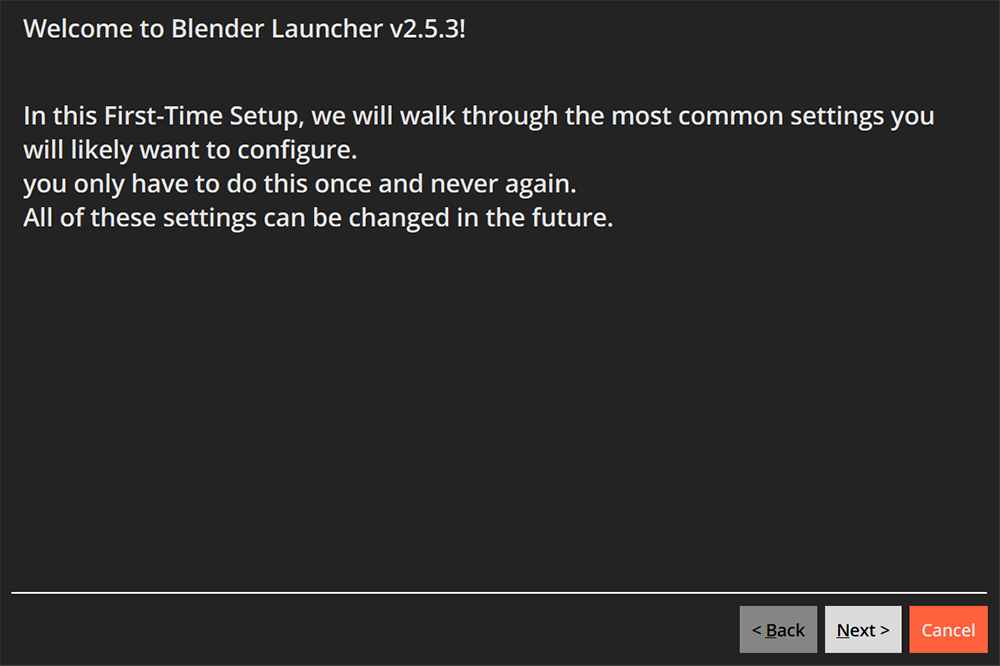This screenshot has width=1000, height=666.
Task: Click the empty dark area below the text
Action: 500,400
